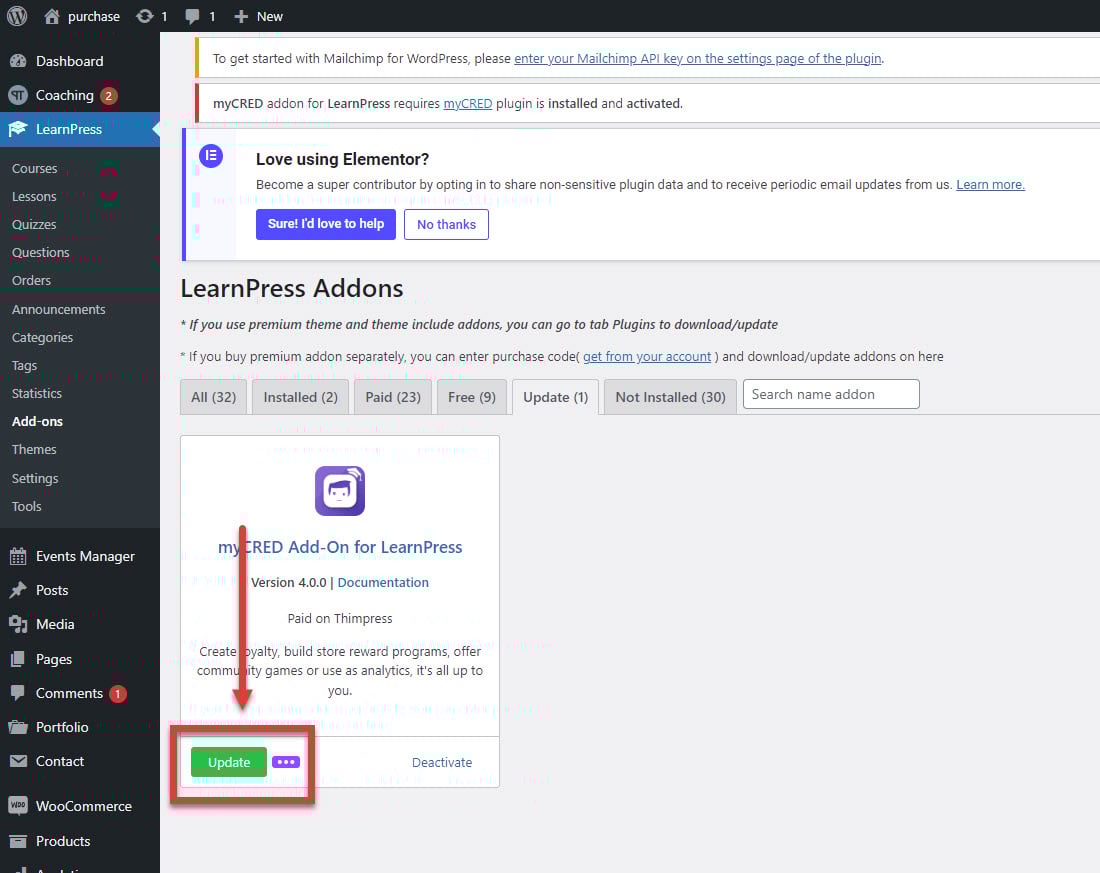Open Categories submenu item
This screenshot has height=873, width=1100.
coord(42,338)
